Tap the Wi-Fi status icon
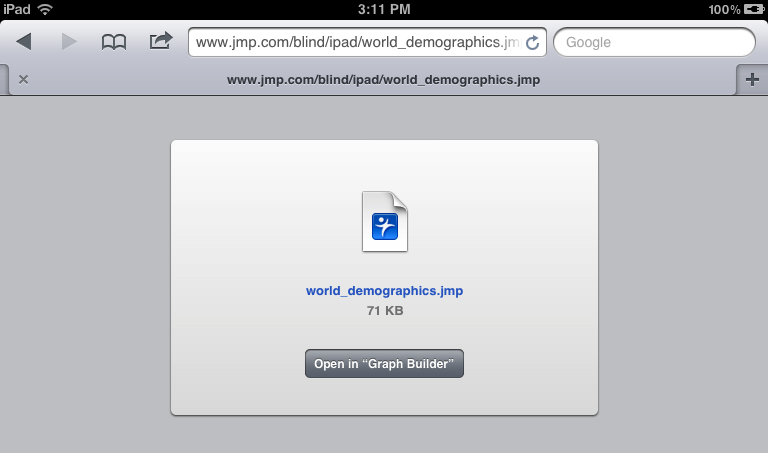Screen dimensions: 768x453 (x=45, y=9)
